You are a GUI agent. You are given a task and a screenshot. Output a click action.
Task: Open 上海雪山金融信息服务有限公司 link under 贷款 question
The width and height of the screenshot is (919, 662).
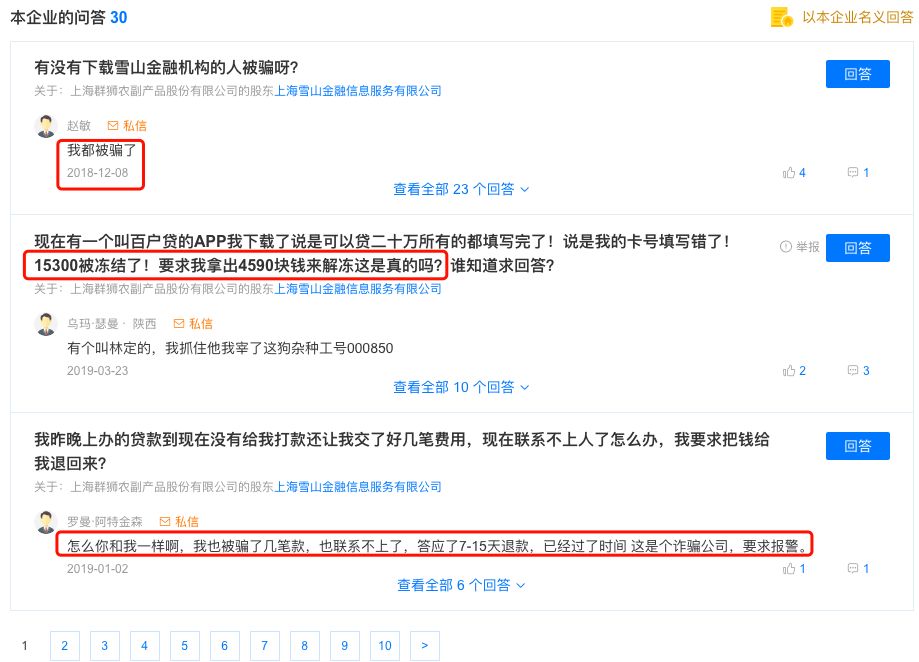pos(358,487)
